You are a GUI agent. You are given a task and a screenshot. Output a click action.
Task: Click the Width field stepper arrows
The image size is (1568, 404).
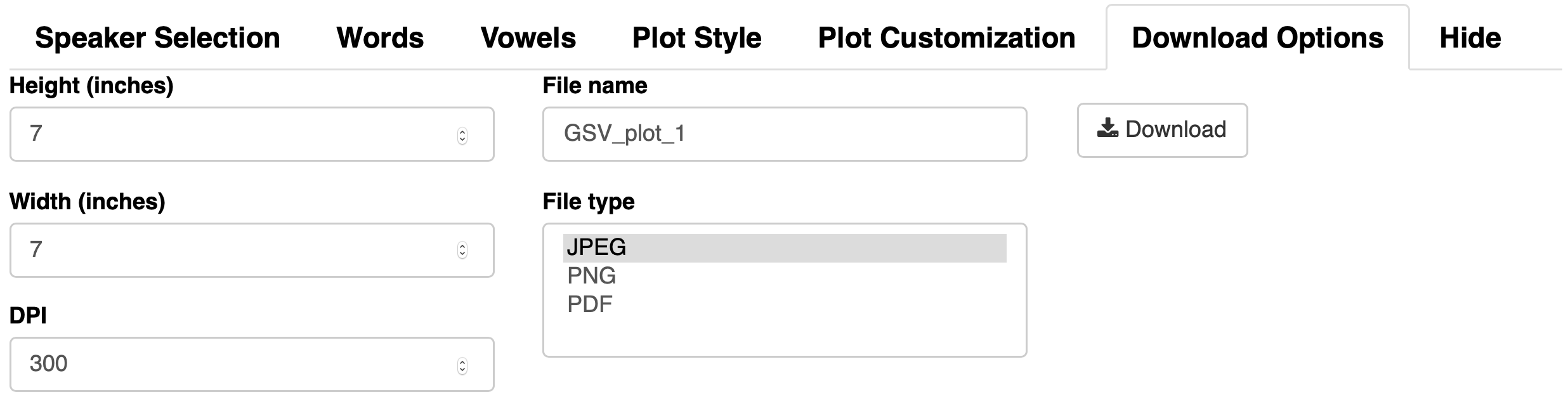tap(462, 251)
